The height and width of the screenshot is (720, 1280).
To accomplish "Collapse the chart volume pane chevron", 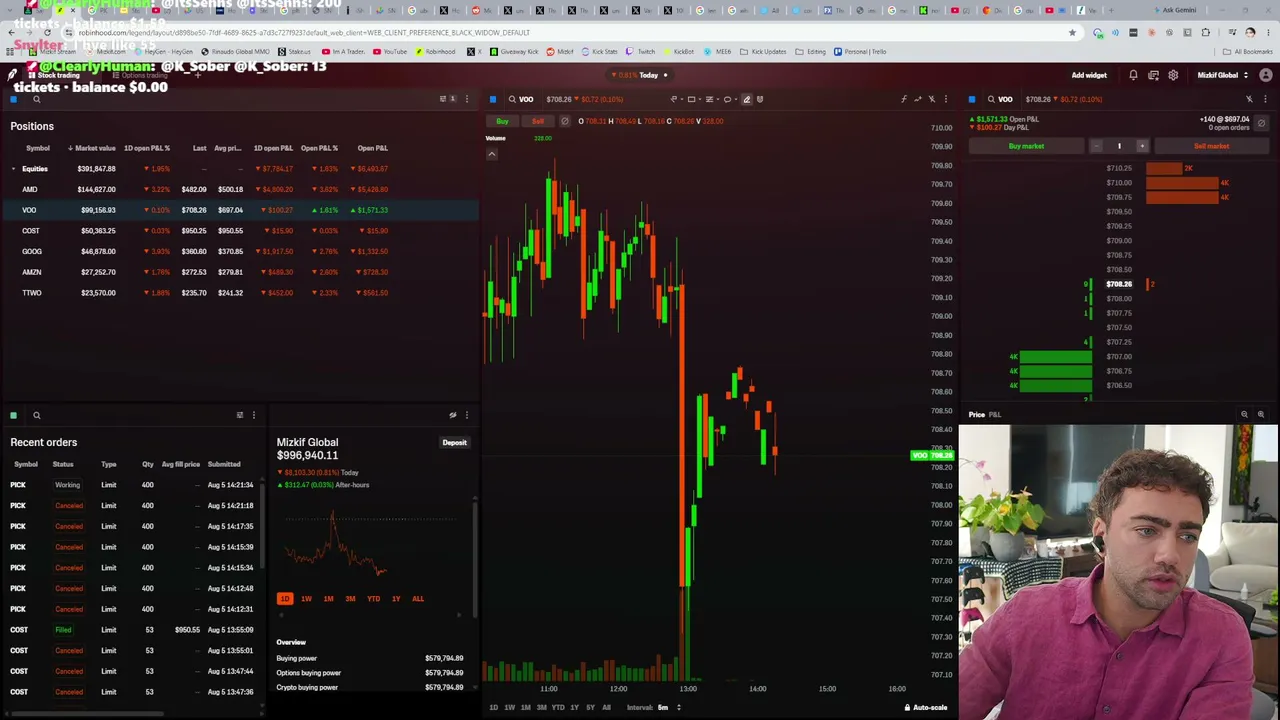I will click(491, 153).
